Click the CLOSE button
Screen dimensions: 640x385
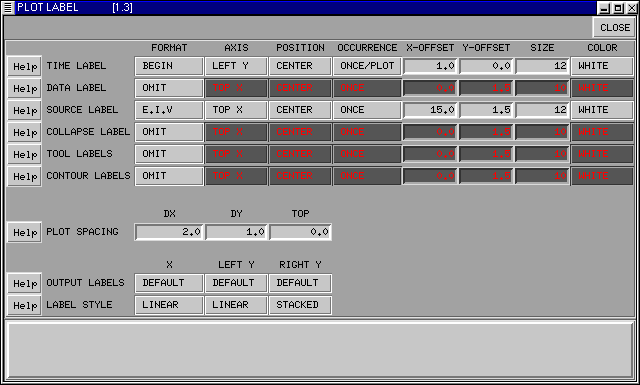tap(615, 28)
